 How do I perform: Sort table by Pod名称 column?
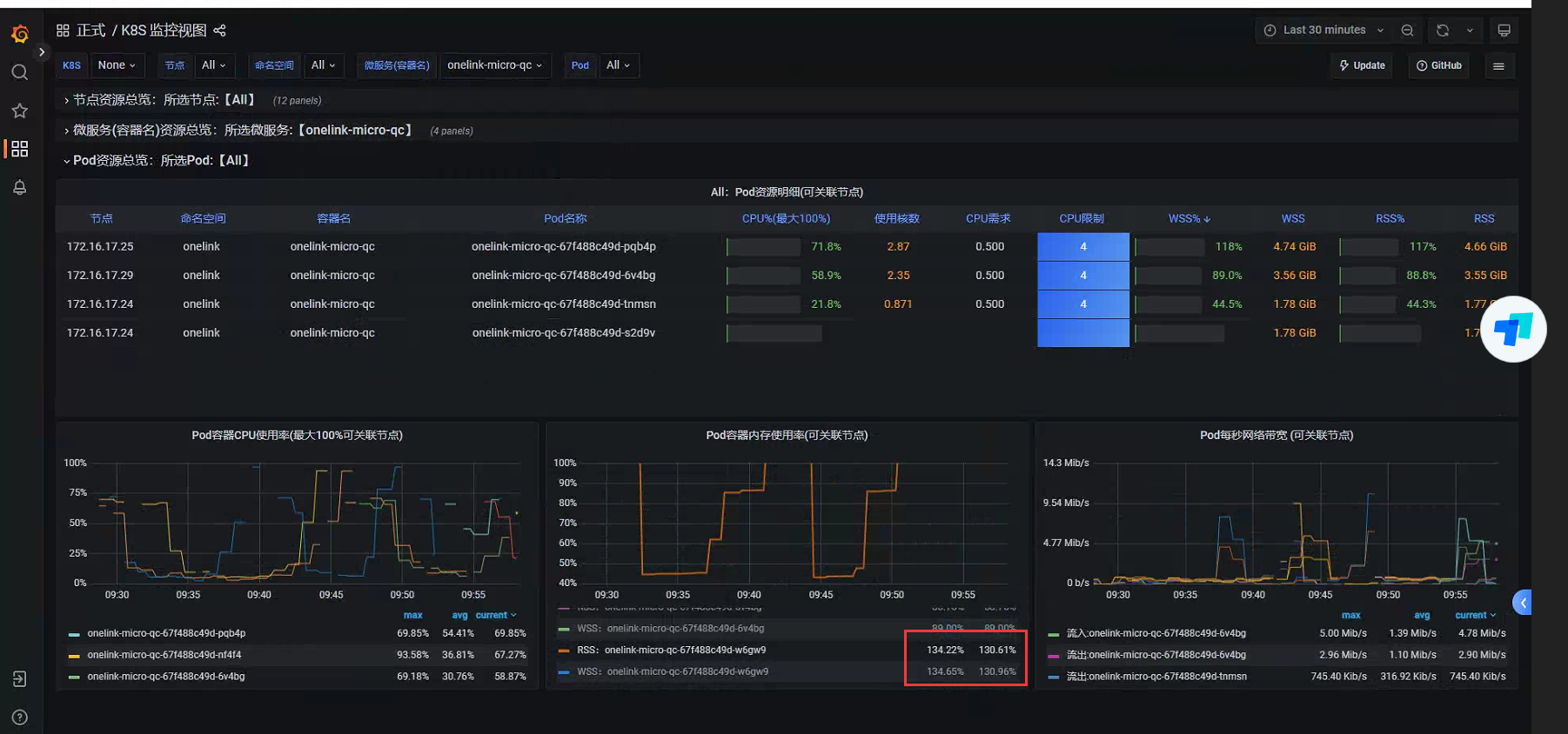tap(565, 218)
